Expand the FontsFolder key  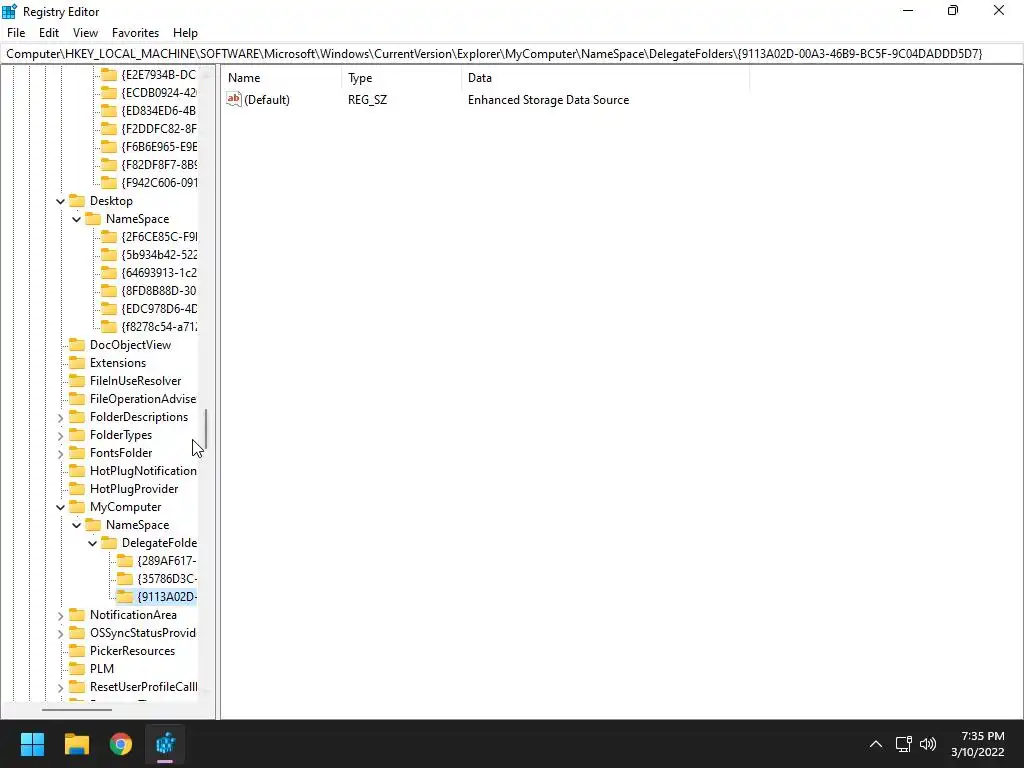[x=60, y=453]
